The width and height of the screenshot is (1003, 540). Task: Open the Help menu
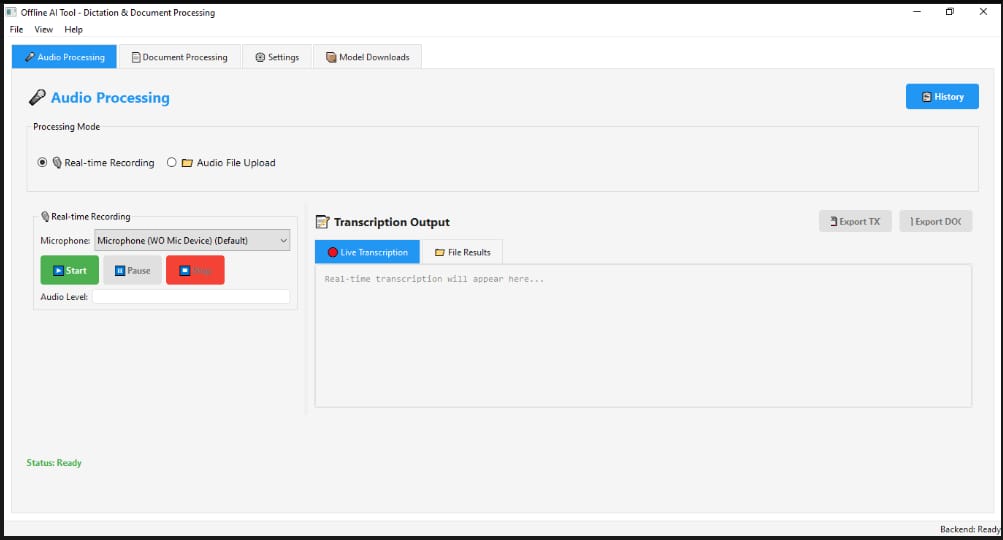[x=74, y=29]
